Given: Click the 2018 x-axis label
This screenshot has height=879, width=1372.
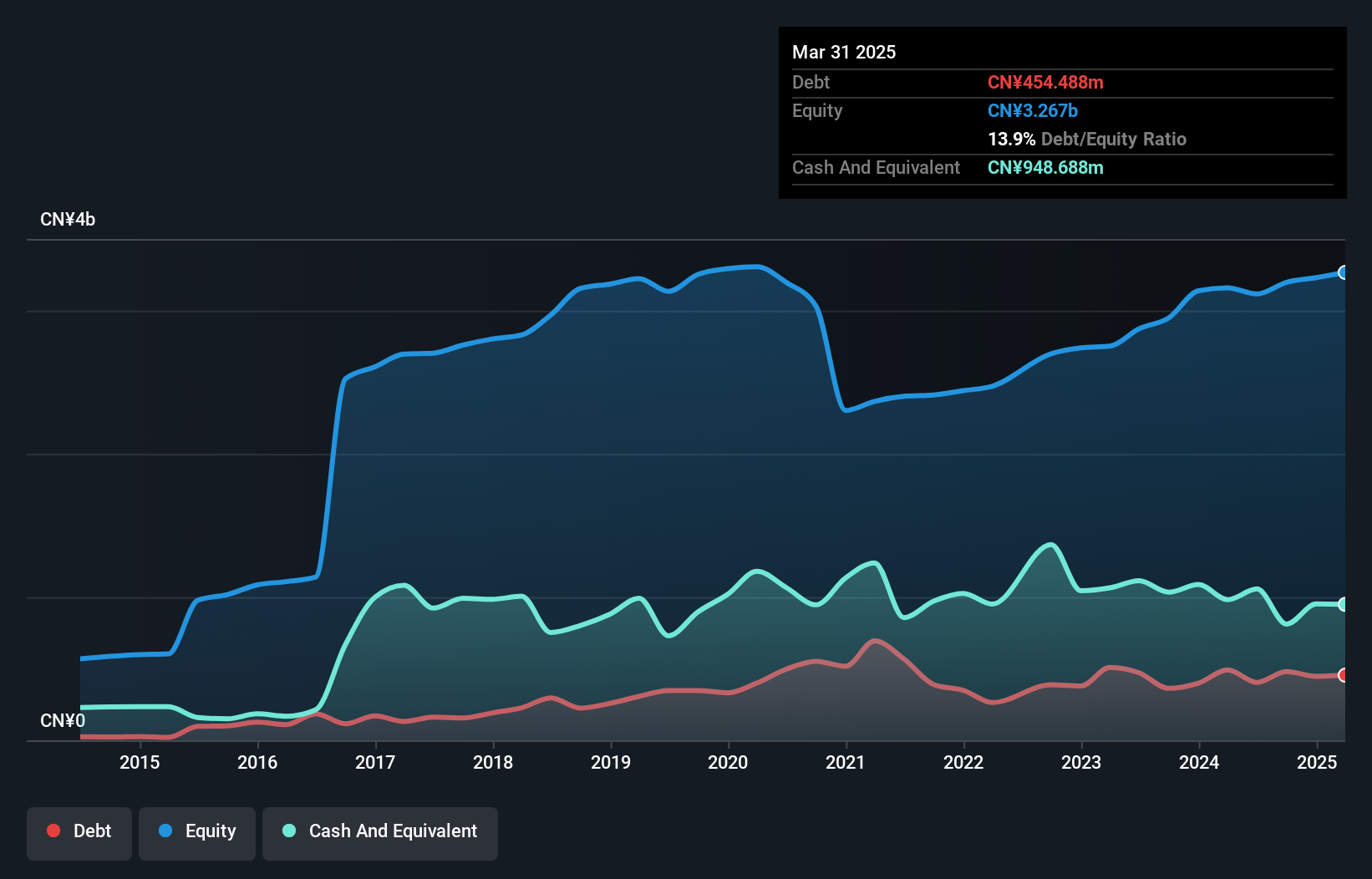Looking at the screenshot, I should 493,762.
